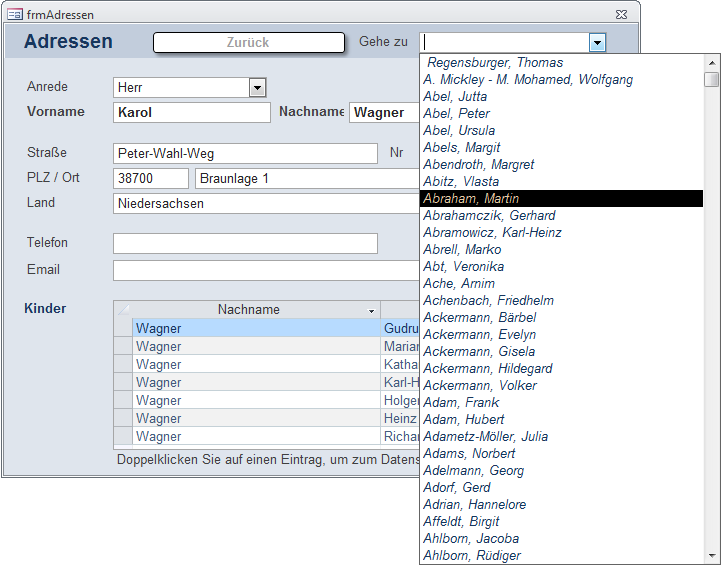The width and height of the screenshot is (722, 565).
Task: Choose Regensburger, Thomas from the list
Action: click(562, 63)
